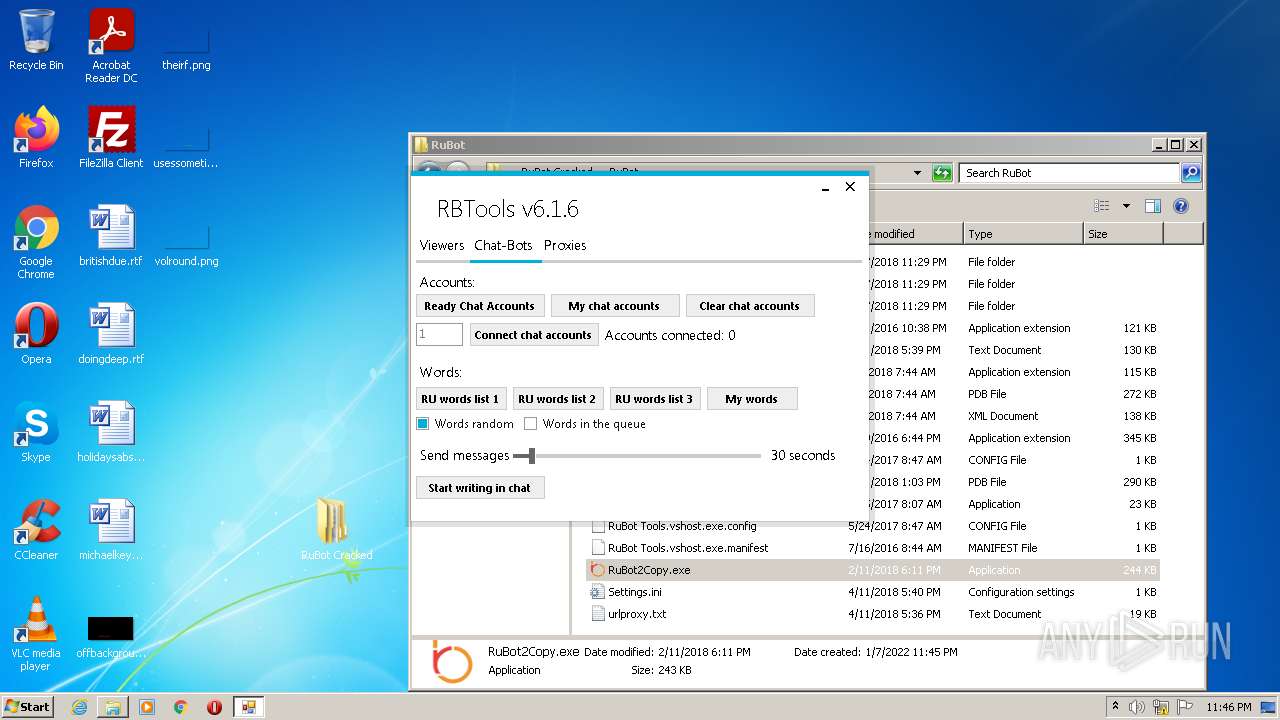The image size is (1280, 720).
Task: Sort by the Type column header
Action: [x=1023, y=234]
